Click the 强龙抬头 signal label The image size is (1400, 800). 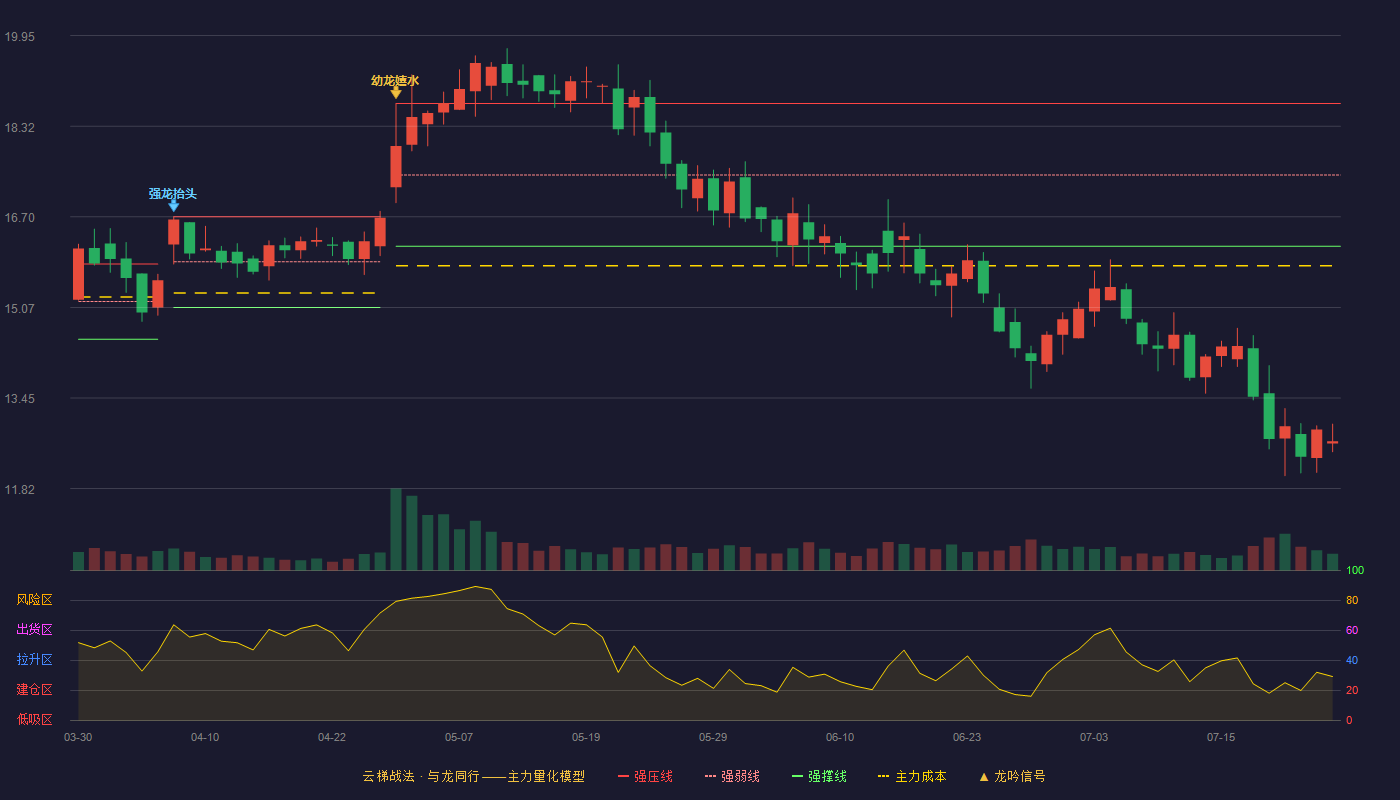(x=173, y=193)
